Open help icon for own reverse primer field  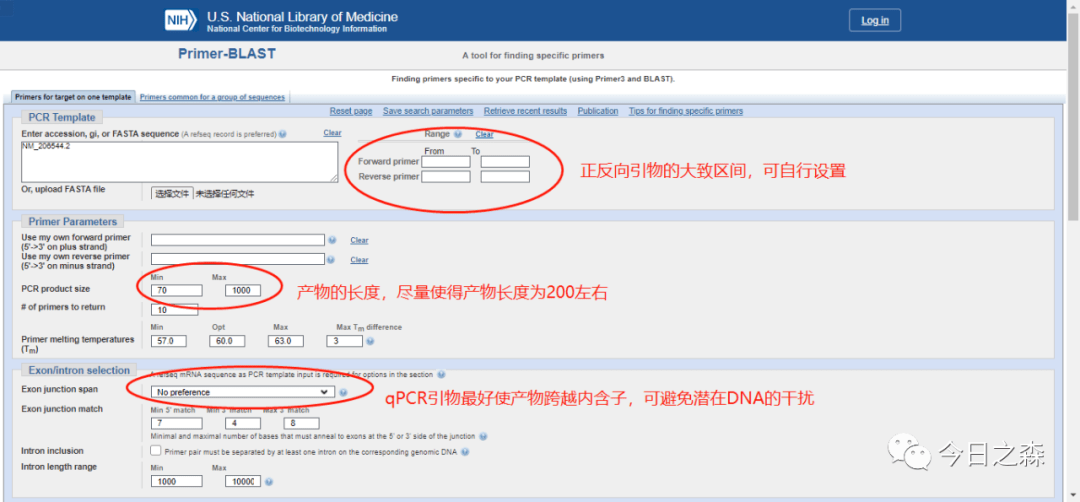point(333,259)
